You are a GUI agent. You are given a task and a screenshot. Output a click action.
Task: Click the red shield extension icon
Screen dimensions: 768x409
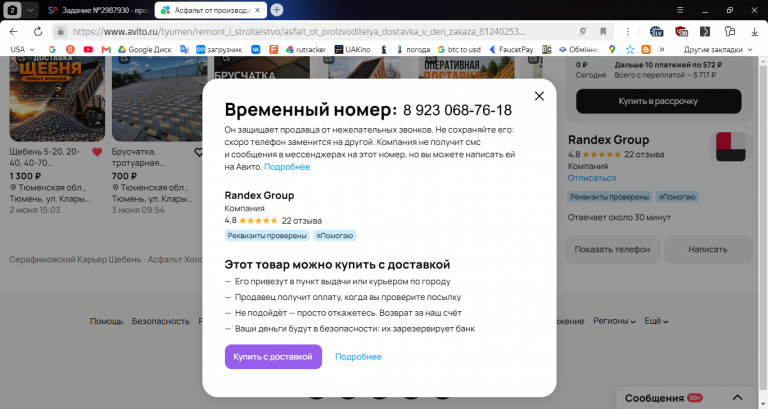tap(681, 31)
